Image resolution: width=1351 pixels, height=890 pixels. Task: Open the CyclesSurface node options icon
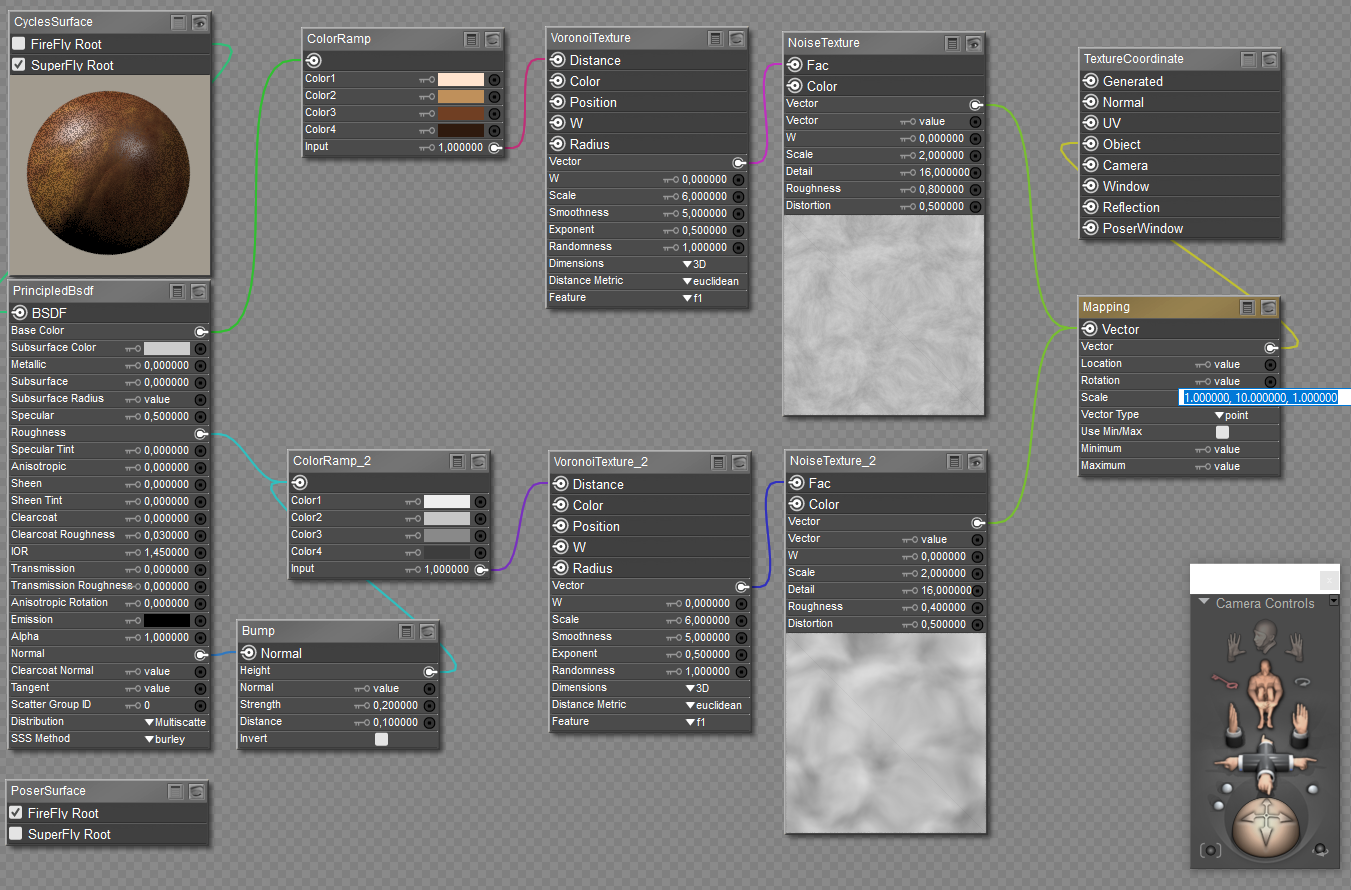179,21
